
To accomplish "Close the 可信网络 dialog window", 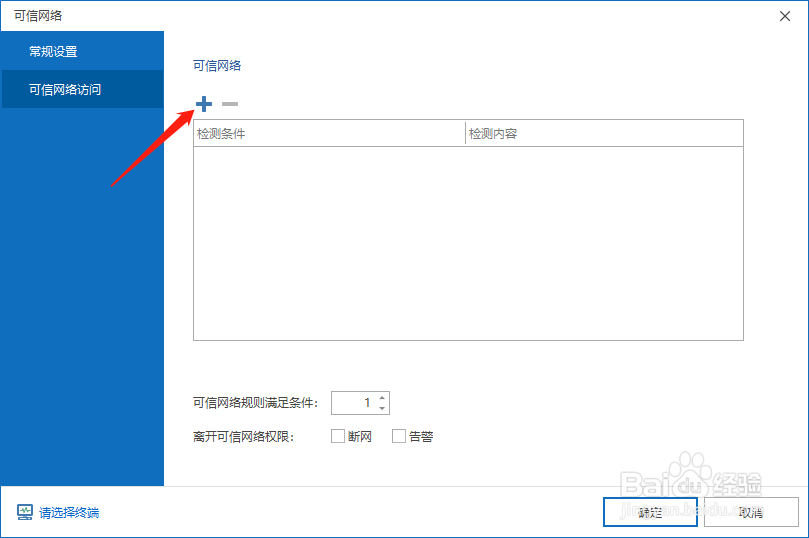I will (785, 16).
